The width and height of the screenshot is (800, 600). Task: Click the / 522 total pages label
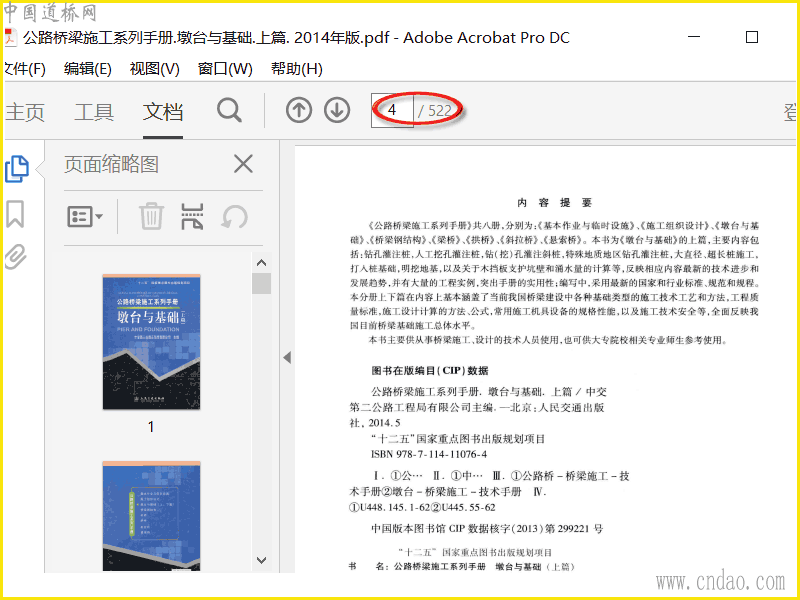pyautogui.click(x=435, y=111)
